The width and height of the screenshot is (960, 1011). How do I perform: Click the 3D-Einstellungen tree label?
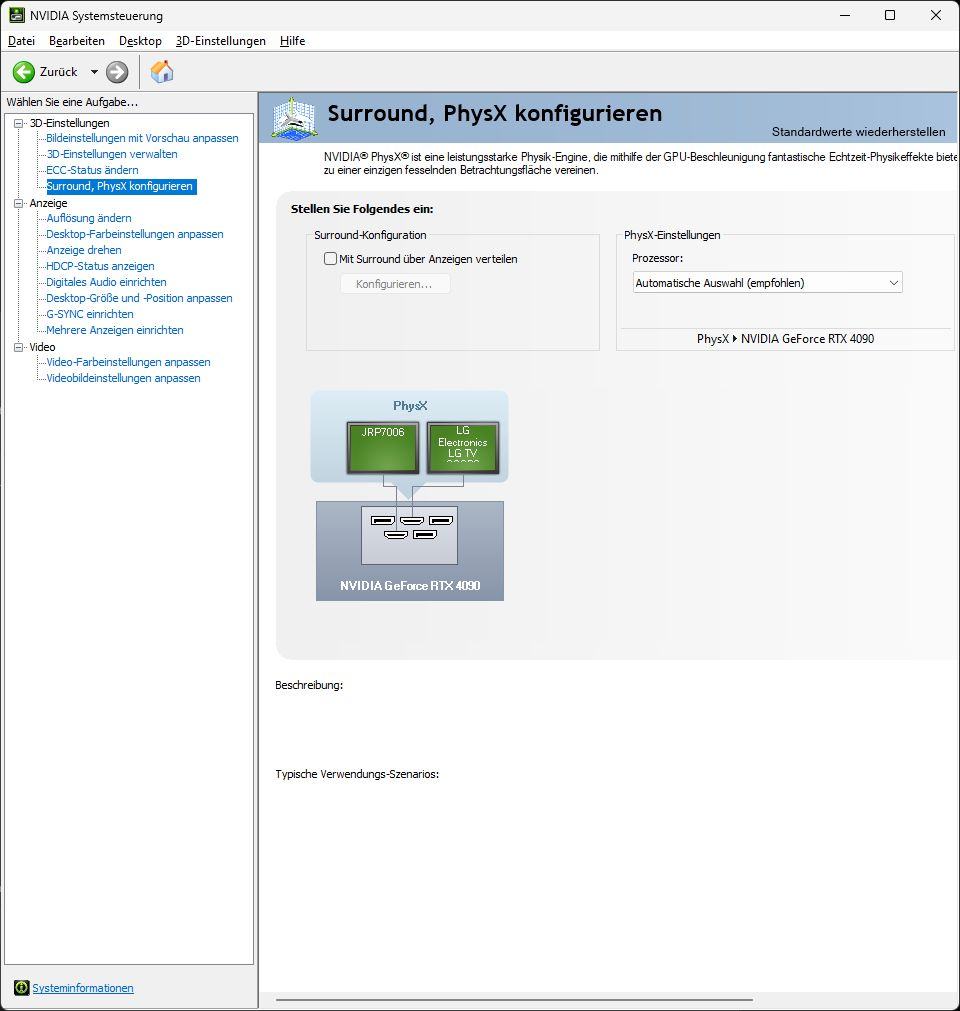pos(70,123)
